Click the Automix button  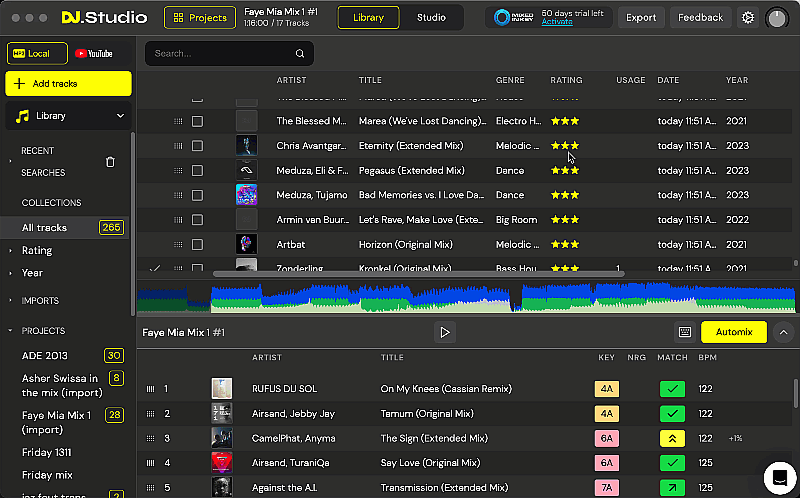pyautogui.click(x=733, y=332)
